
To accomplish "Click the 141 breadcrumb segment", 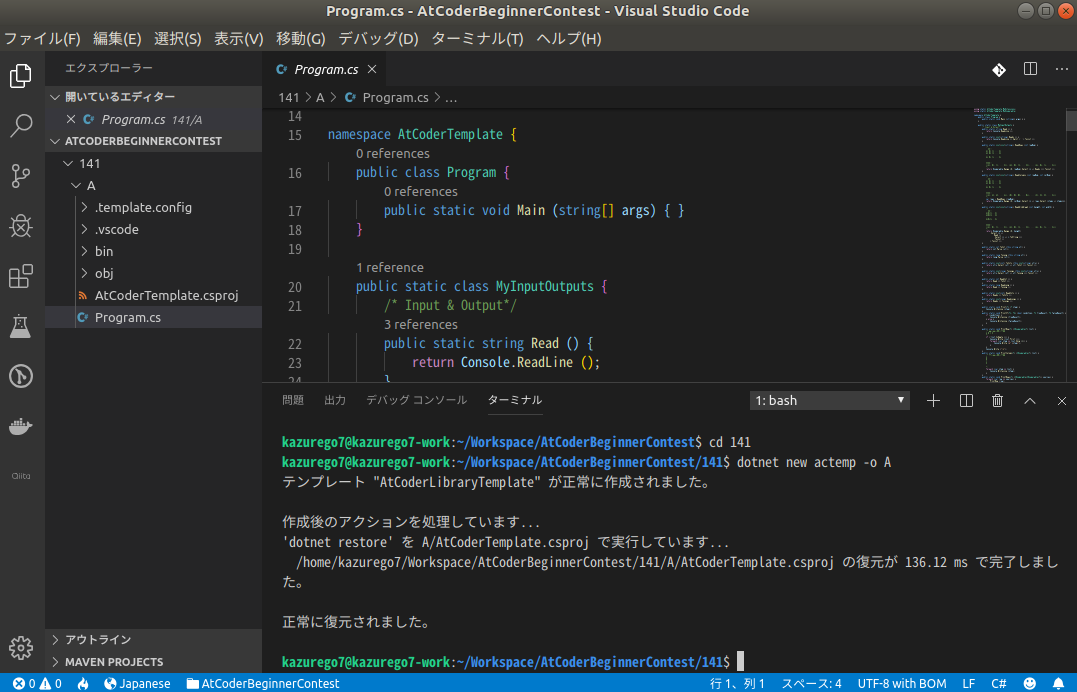I will pyautogui.click(x=288, y=98).
